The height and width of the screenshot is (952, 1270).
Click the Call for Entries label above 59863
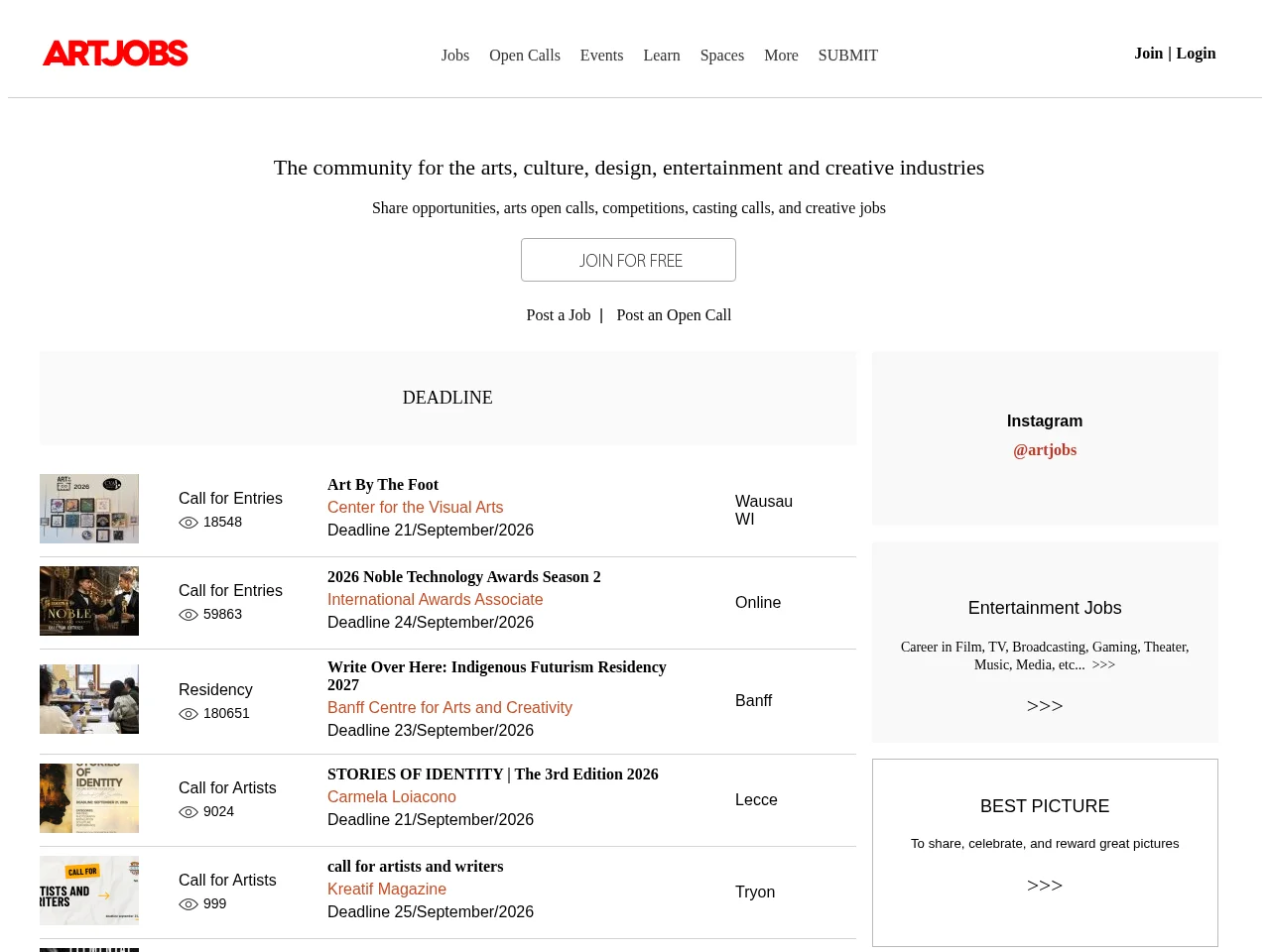[x=230, y=591]
